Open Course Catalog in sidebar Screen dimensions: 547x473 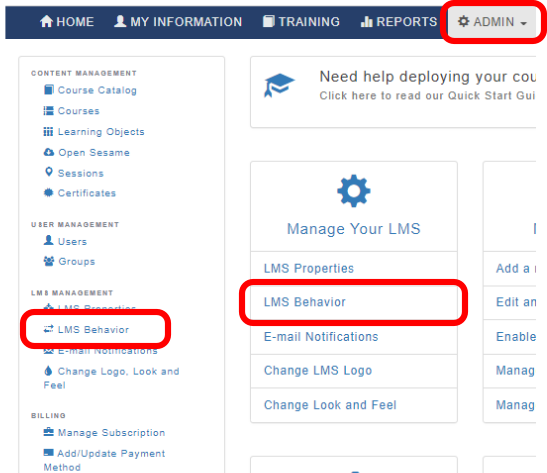tap(97, 90)
